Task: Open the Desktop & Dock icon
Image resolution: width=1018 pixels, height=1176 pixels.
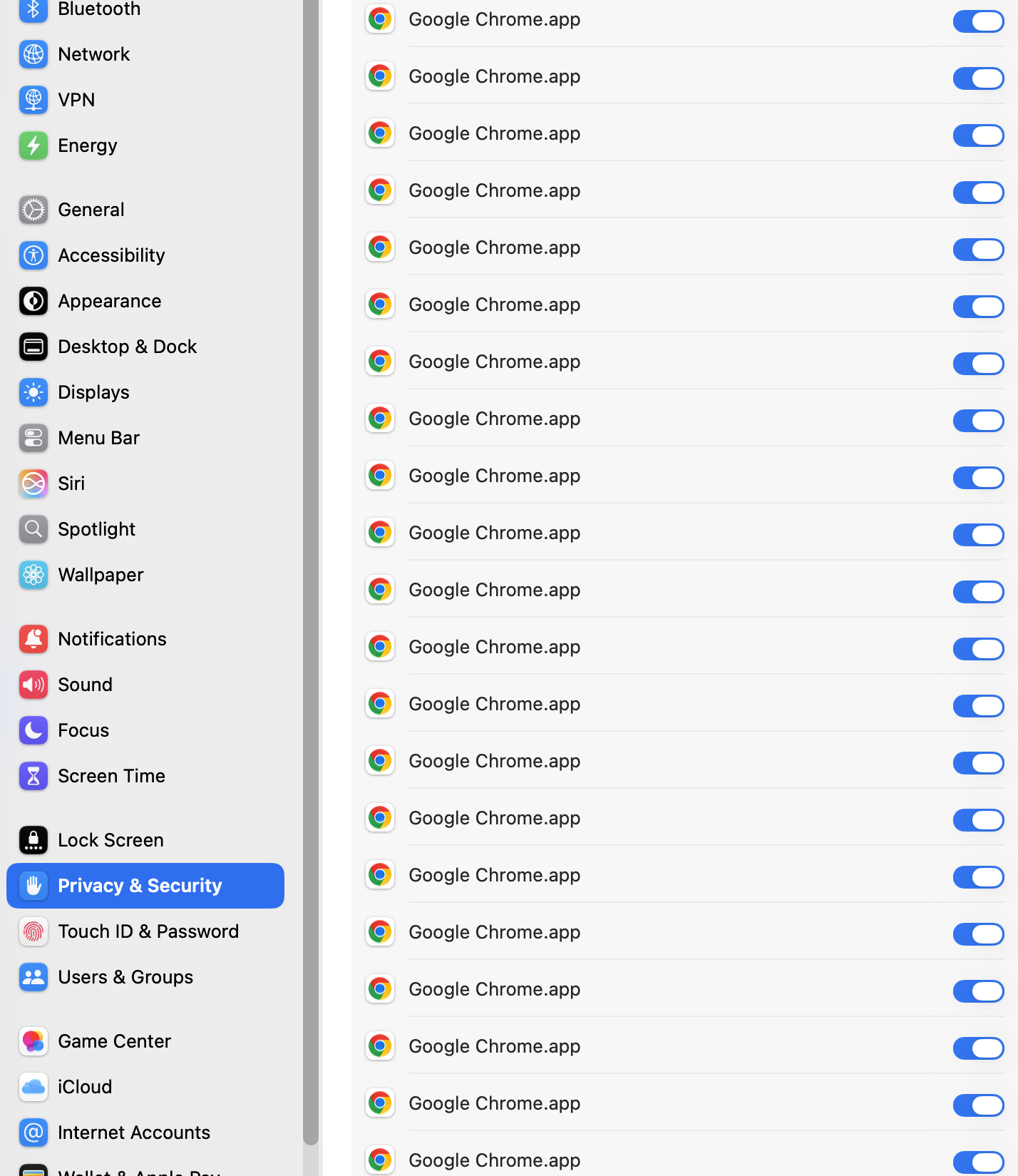Action: [x=34, y=347]
